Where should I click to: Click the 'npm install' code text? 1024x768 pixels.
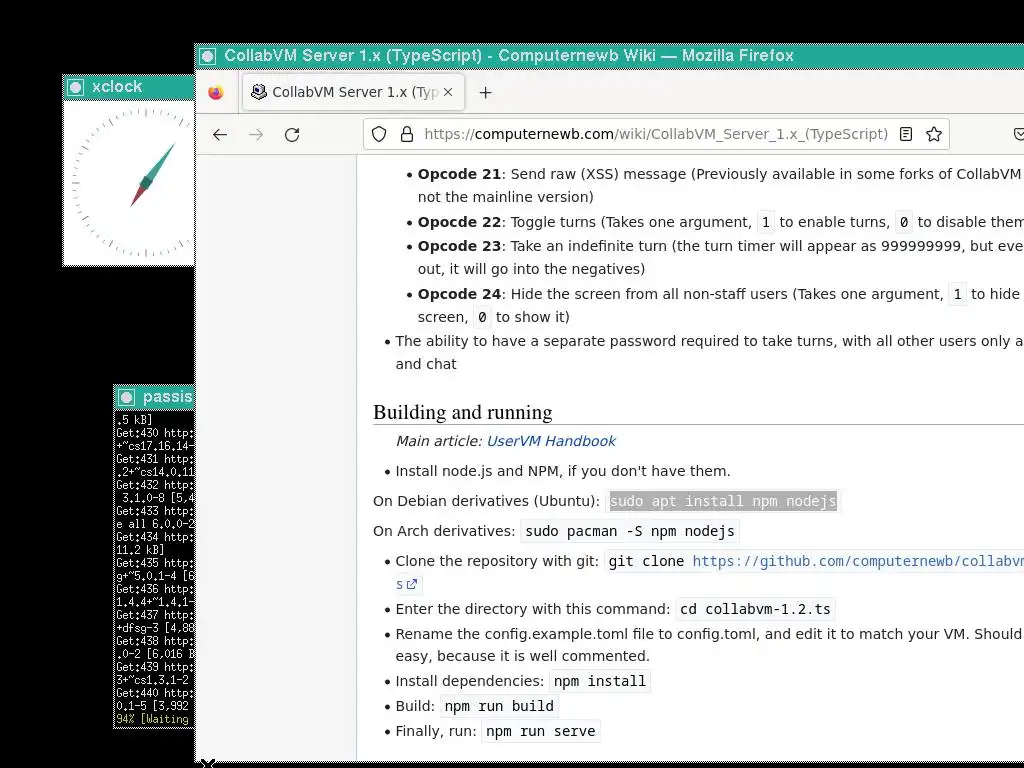coord(600,681)
